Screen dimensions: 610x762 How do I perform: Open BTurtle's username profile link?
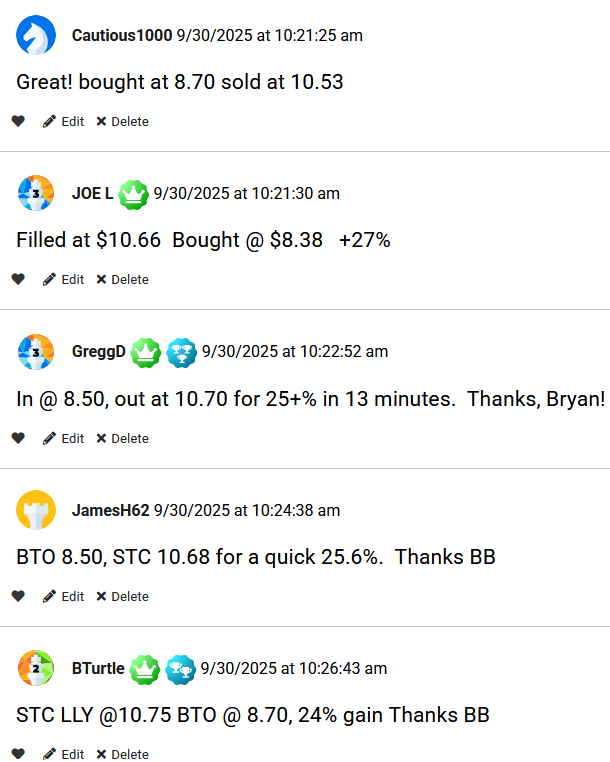[x=98, y=668]
